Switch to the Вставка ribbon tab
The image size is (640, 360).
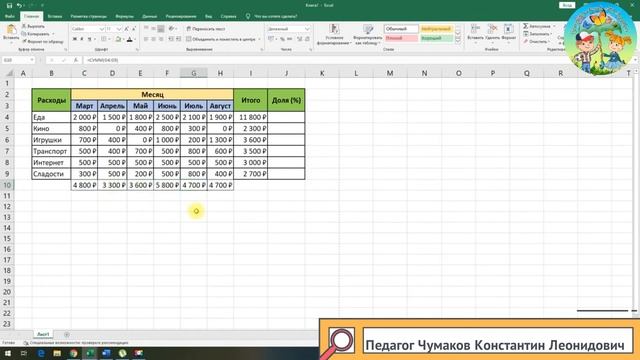pyautogui.click(x=55, y=16)
